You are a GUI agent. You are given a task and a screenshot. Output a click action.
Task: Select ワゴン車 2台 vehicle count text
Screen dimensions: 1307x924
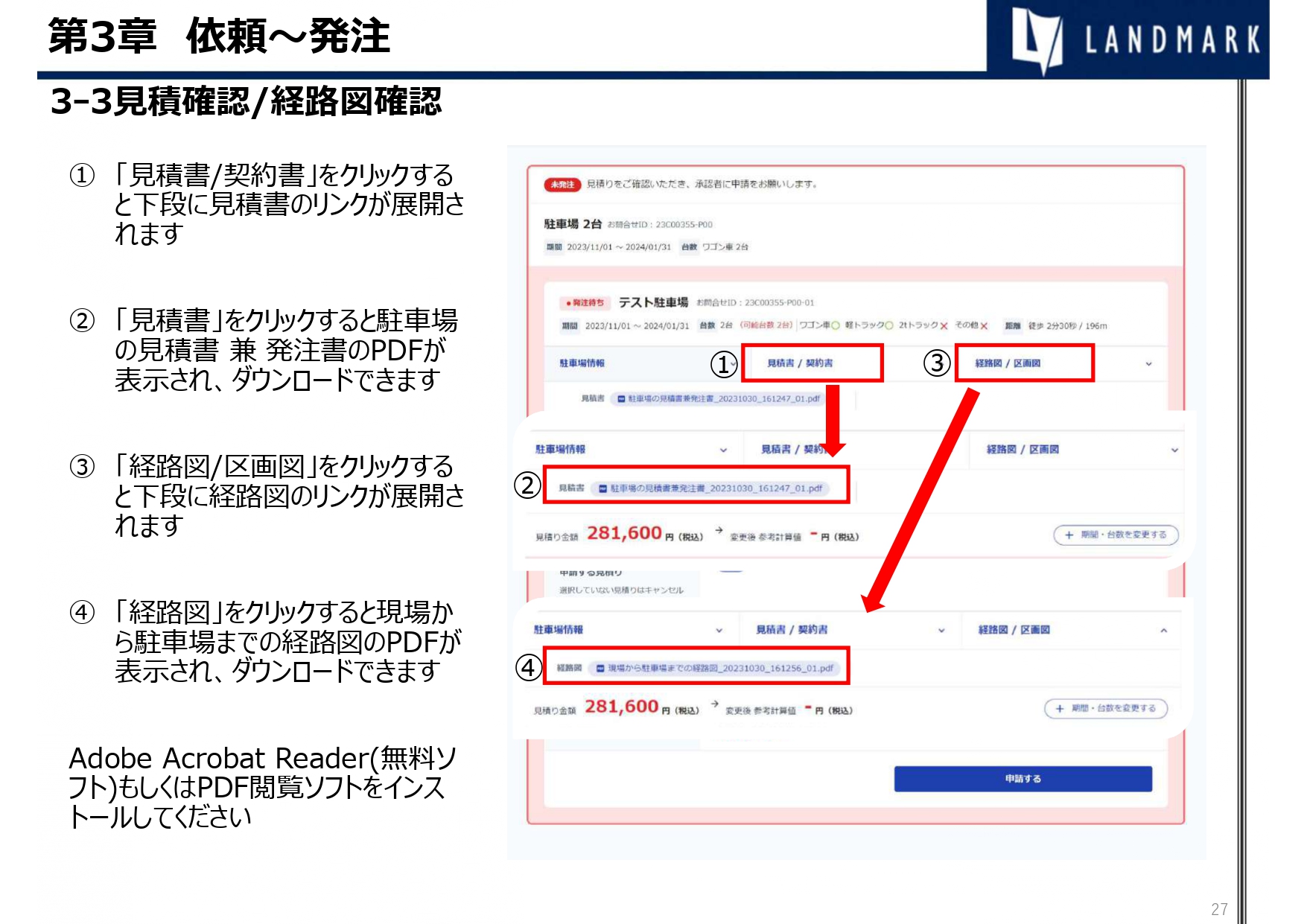[x=725, y=246]
